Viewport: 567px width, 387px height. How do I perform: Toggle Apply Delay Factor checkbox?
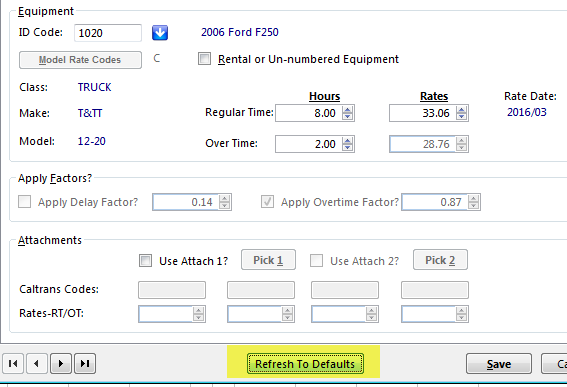[25, 201]
